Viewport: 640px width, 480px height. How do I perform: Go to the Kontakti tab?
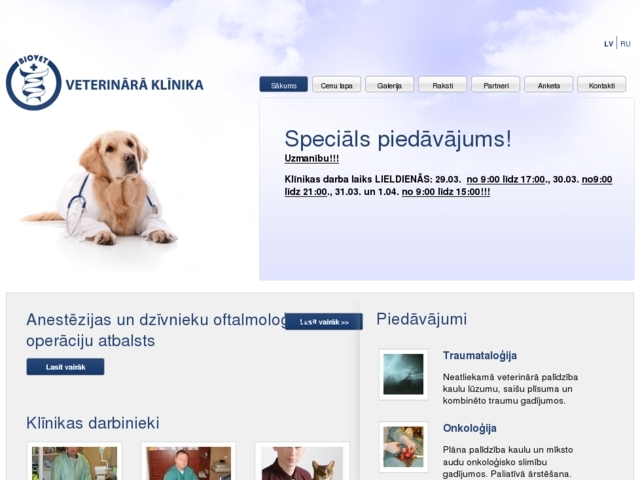(x=602, y=85)
